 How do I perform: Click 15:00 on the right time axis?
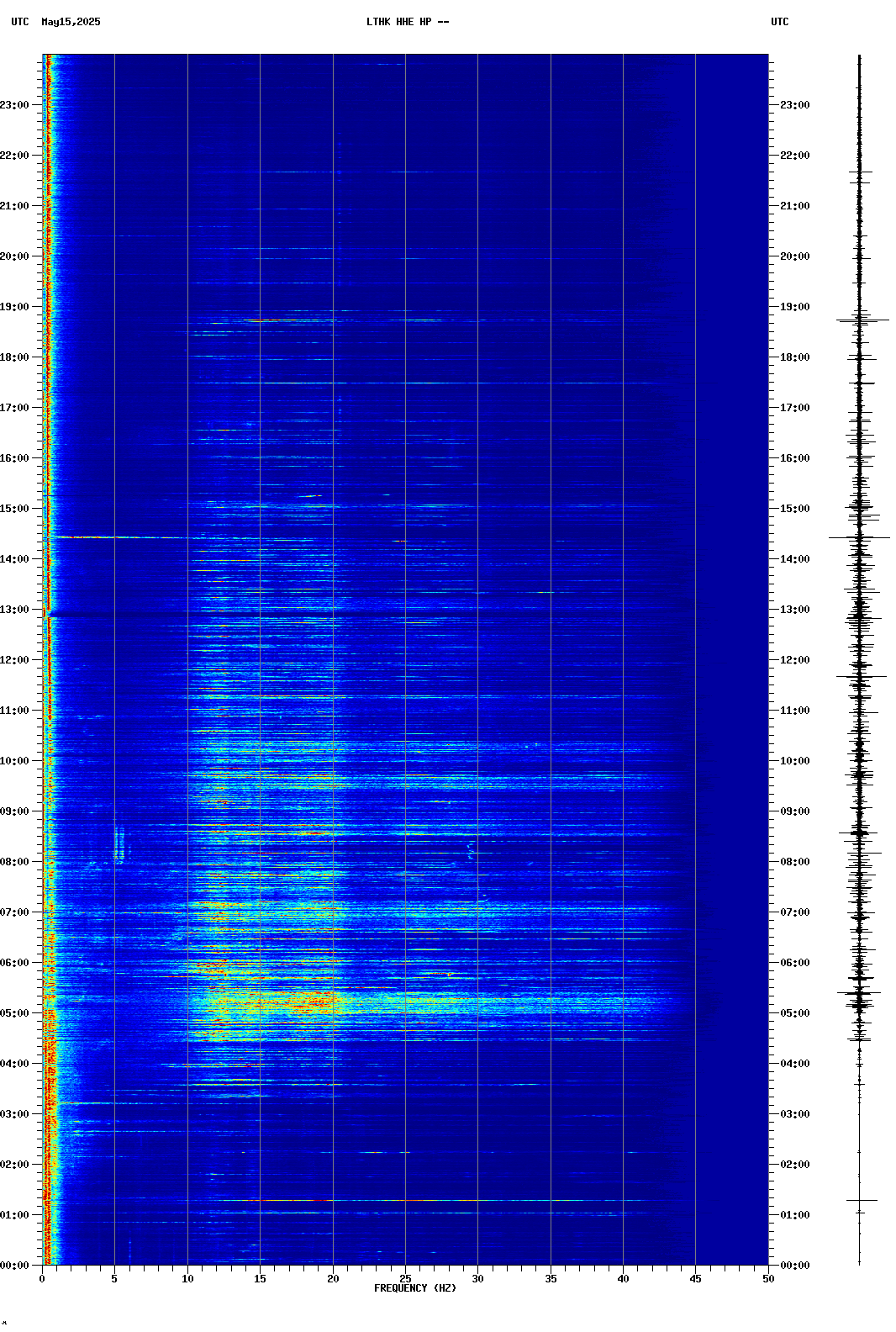pyautogui.click(x=795, y=509)
